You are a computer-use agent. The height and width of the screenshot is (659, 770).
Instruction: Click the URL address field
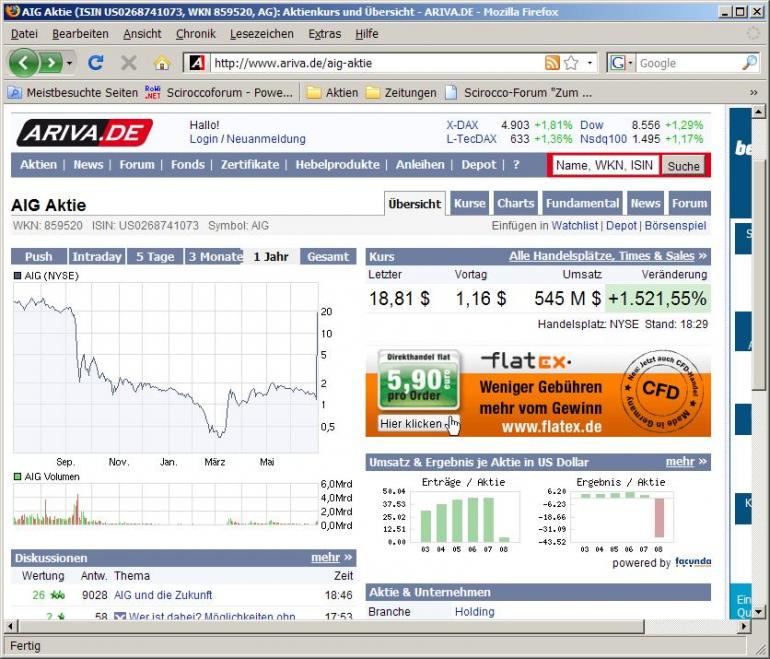376,63
